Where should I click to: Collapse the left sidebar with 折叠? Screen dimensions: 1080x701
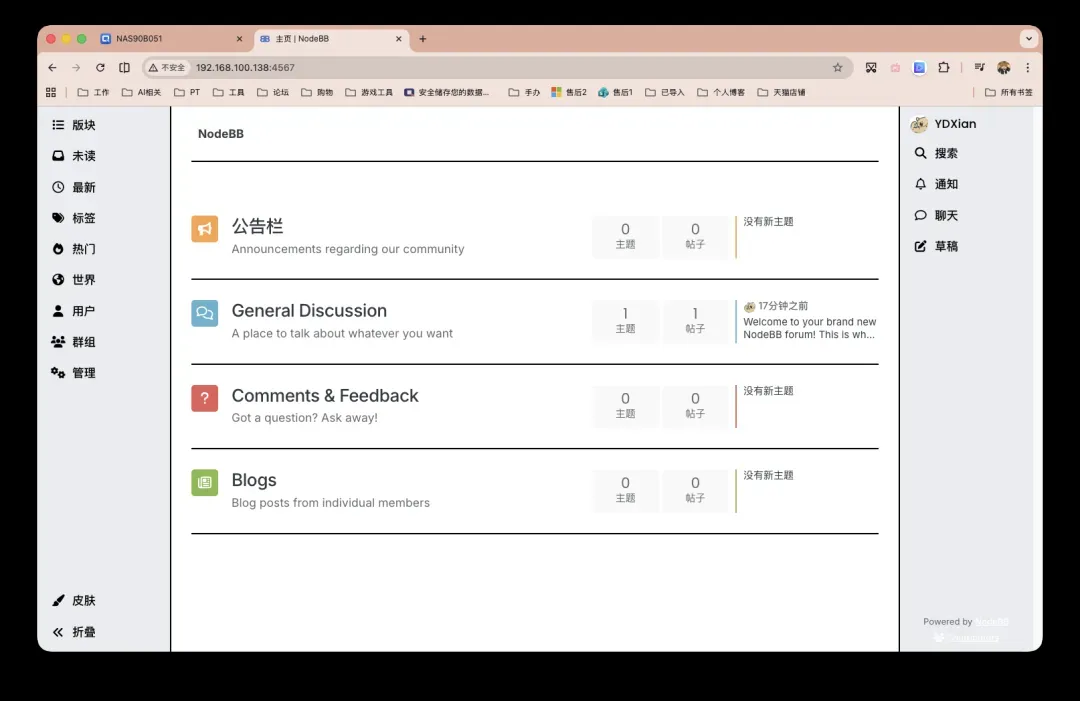pyautogui.click(x=74, y=632)
